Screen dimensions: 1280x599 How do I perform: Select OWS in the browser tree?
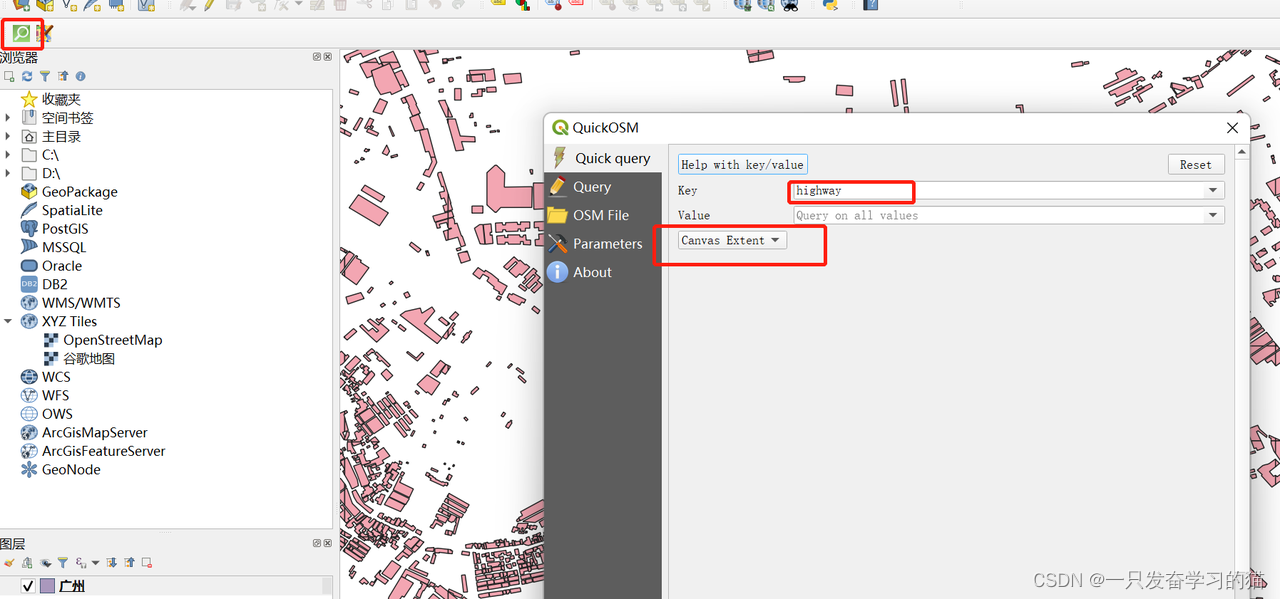(x=57, y=414)
